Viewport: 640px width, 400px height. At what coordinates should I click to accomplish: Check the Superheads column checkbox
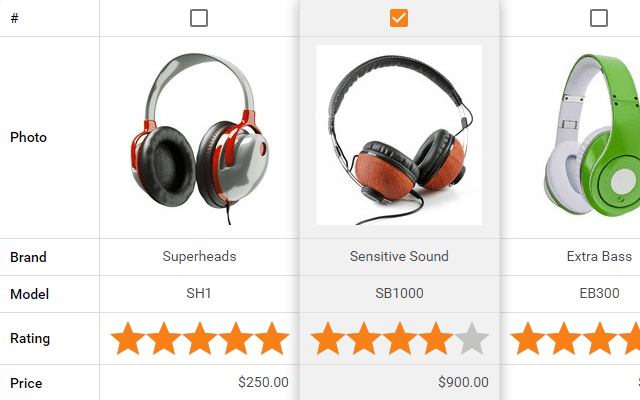(199, 18)
